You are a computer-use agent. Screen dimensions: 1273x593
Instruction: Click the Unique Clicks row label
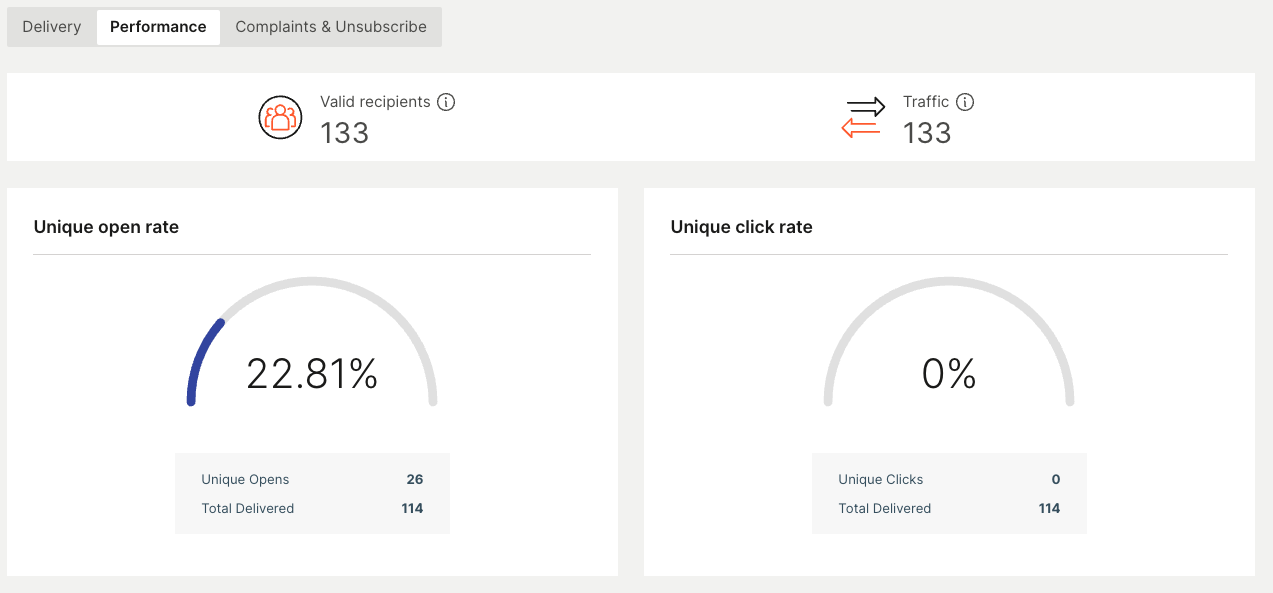[x=881, y=480]
